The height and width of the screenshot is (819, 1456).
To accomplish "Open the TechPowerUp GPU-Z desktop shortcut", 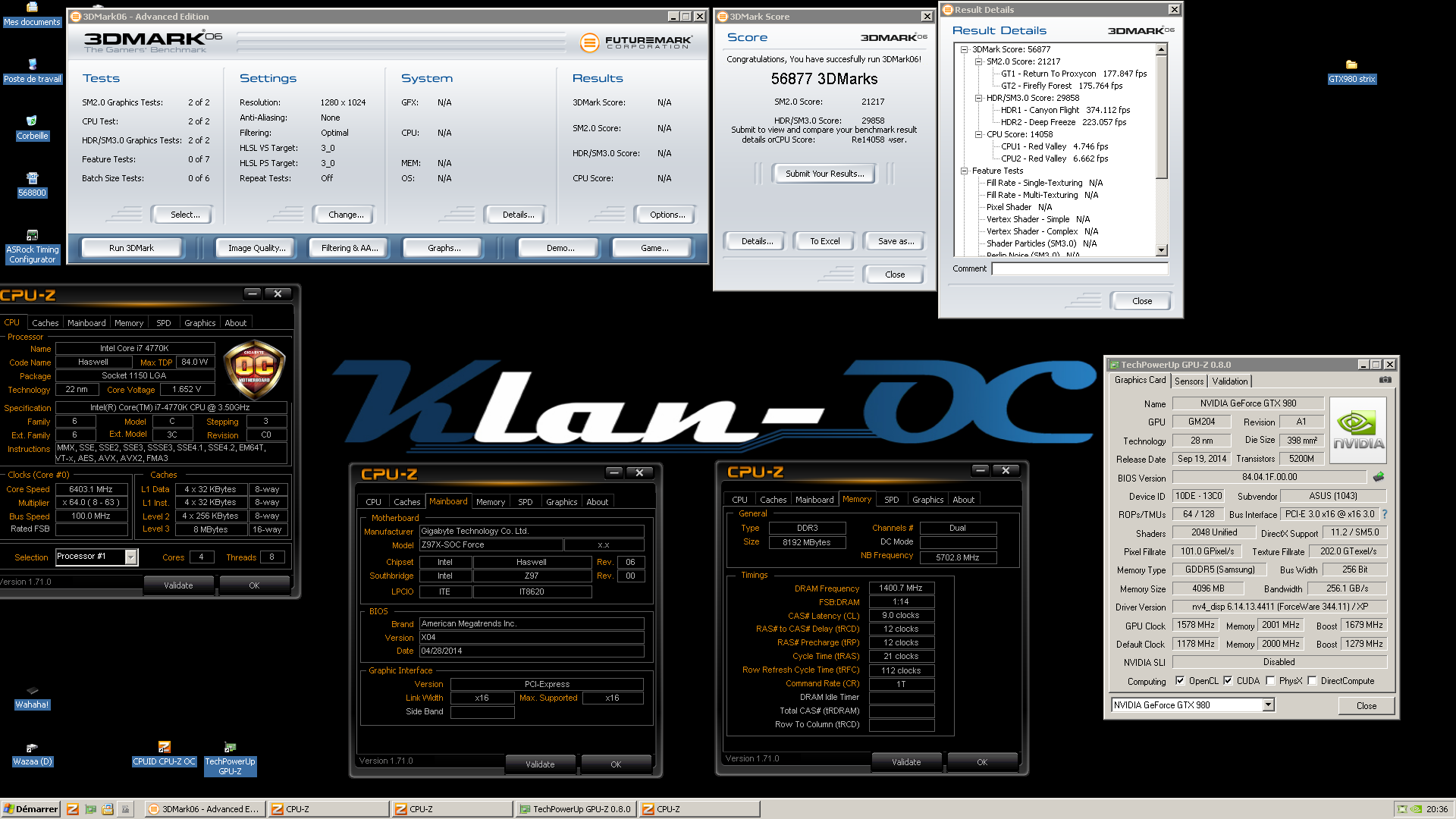I will pyautogui.click(x=231, y=759).
